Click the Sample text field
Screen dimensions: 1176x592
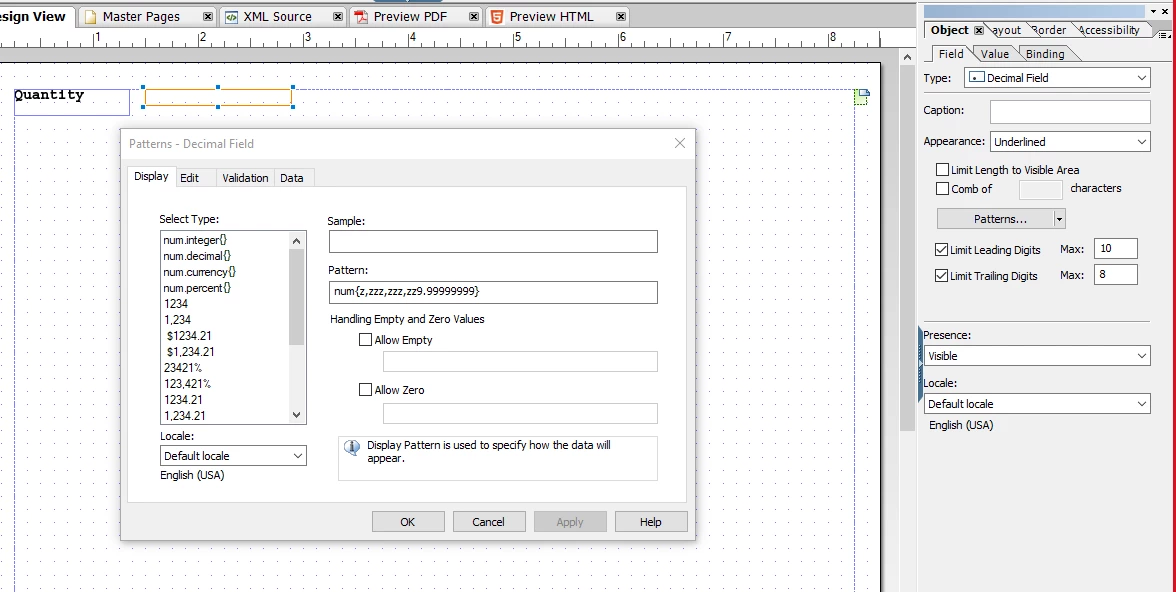(493, 242)
